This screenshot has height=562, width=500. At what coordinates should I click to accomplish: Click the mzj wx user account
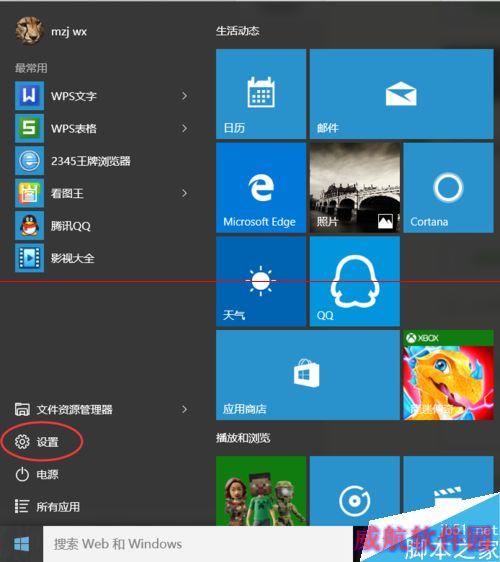51,31
